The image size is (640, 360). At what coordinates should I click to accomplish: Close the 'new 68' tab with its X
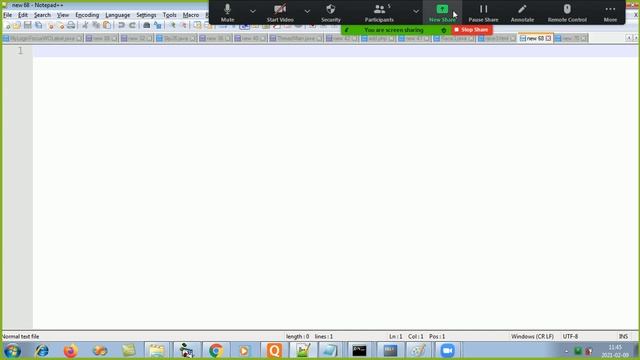point(548,38)
